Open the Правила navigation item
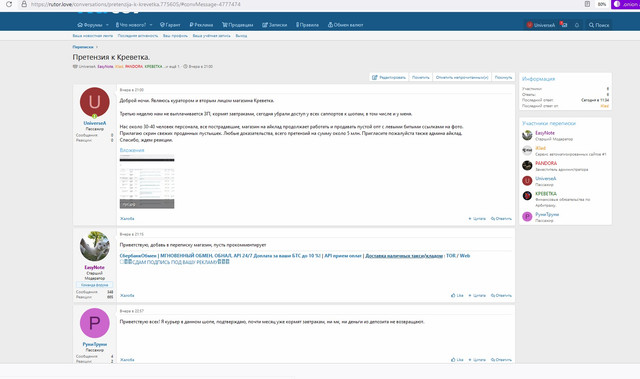This screenshot has width=640, height=379. pyautogui.click(x=307, y=25)
